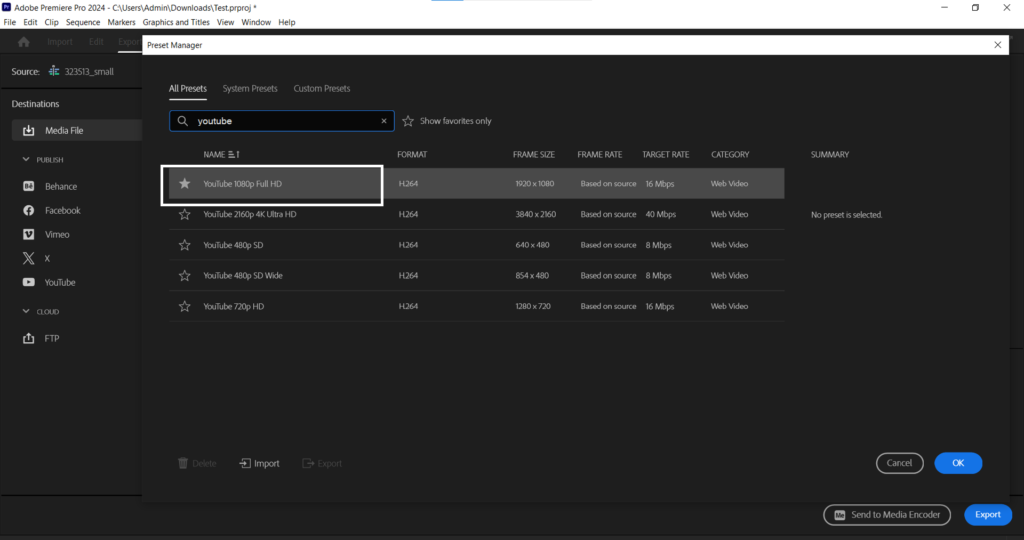Screen dimensions: 1024x540
Task: Select the Facebook destination icon
Action: tap(29, 211)
